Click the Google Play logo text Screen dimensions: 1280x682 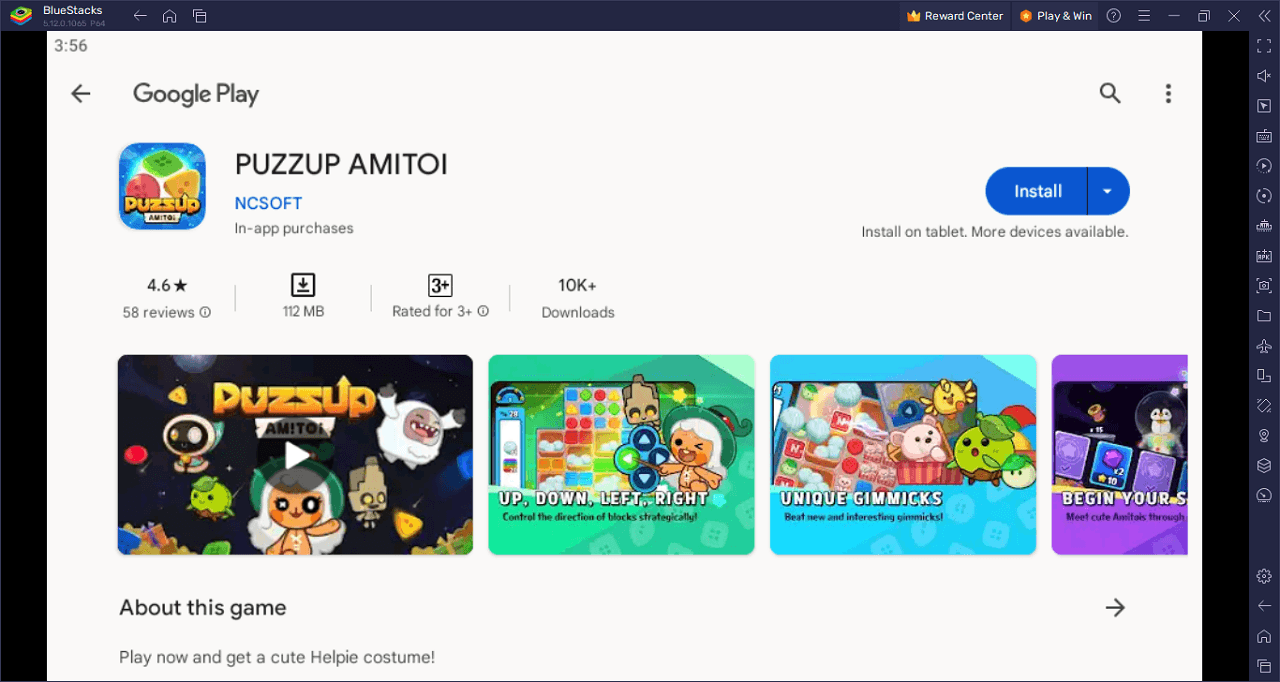click(196, 94)
